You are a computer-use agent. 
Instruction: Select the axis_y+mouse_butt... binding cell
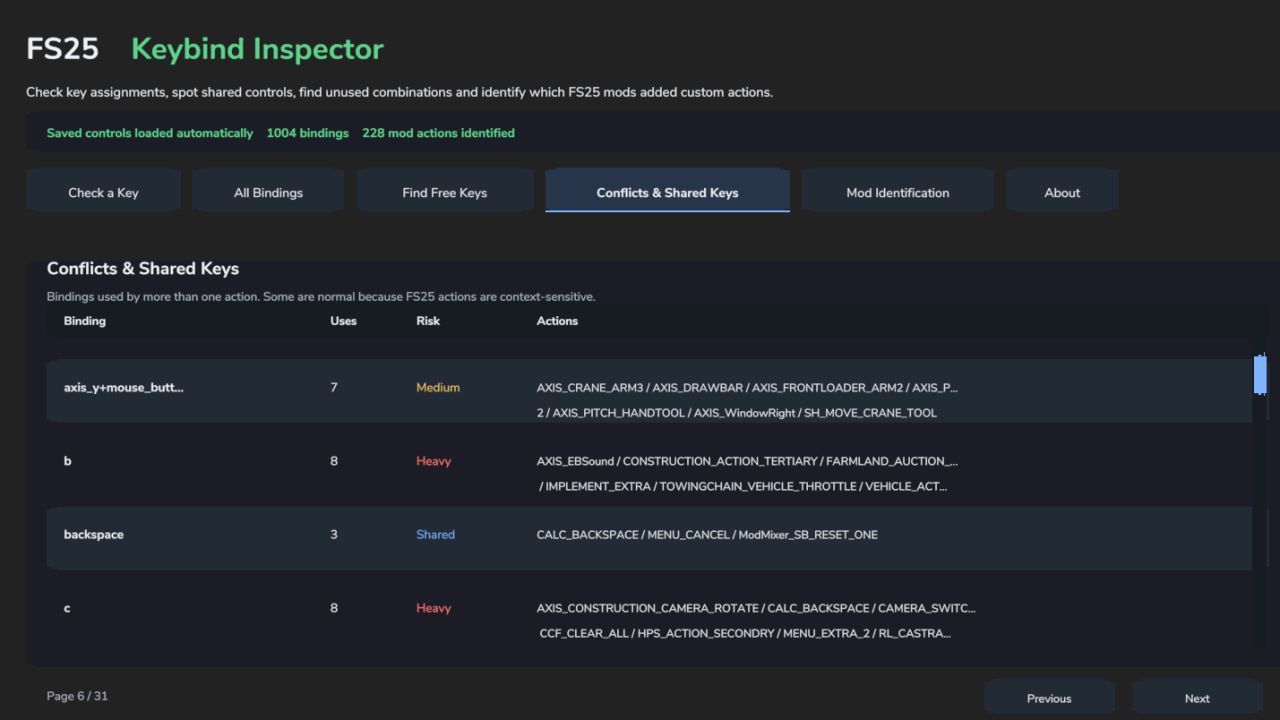[x=124, y=387]
